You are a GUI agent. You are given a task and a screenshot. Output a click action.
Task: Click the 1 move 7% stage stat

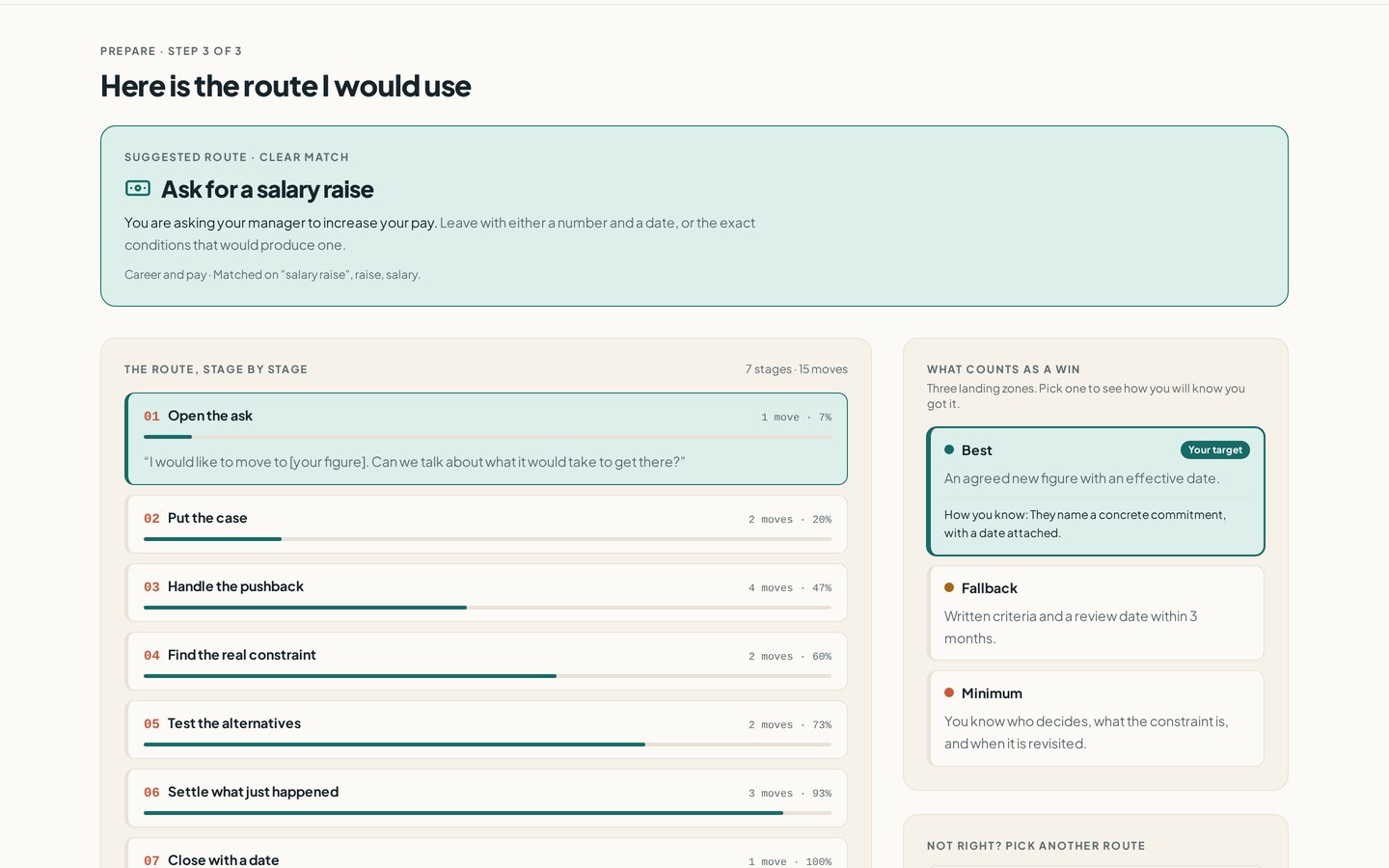(796, 418)
